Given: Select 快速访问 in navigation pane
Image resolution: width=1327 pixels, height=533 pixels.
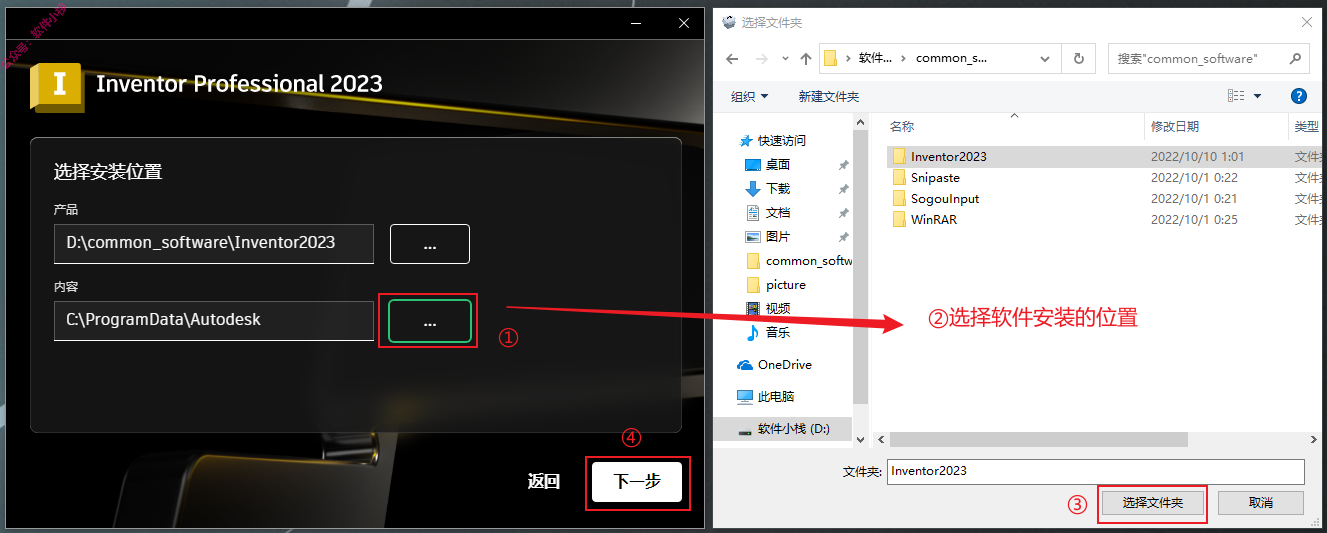Looking at the screenshot, I should tap(782, 140).
